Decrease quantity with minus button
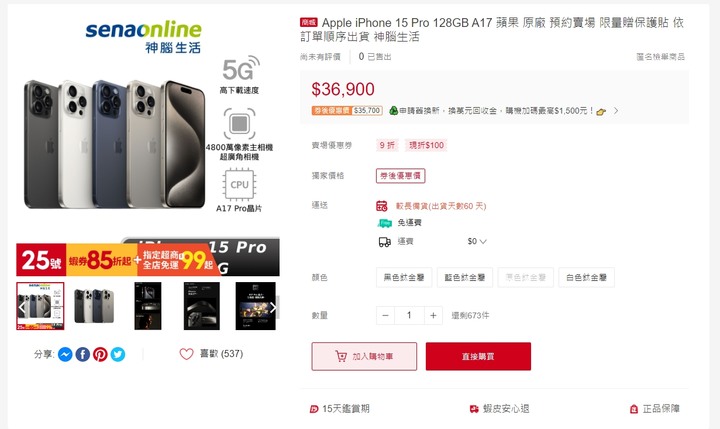This screenshot has height=429, width=720. pyautogui.click(x=385, y=316)
